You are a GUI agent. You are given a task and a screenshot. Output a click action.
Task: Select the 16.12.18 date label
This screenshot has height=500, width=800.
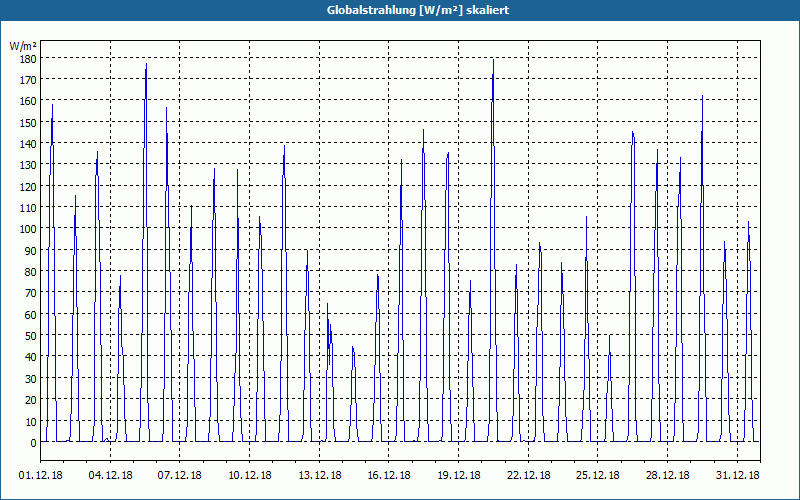pos(389,475)
